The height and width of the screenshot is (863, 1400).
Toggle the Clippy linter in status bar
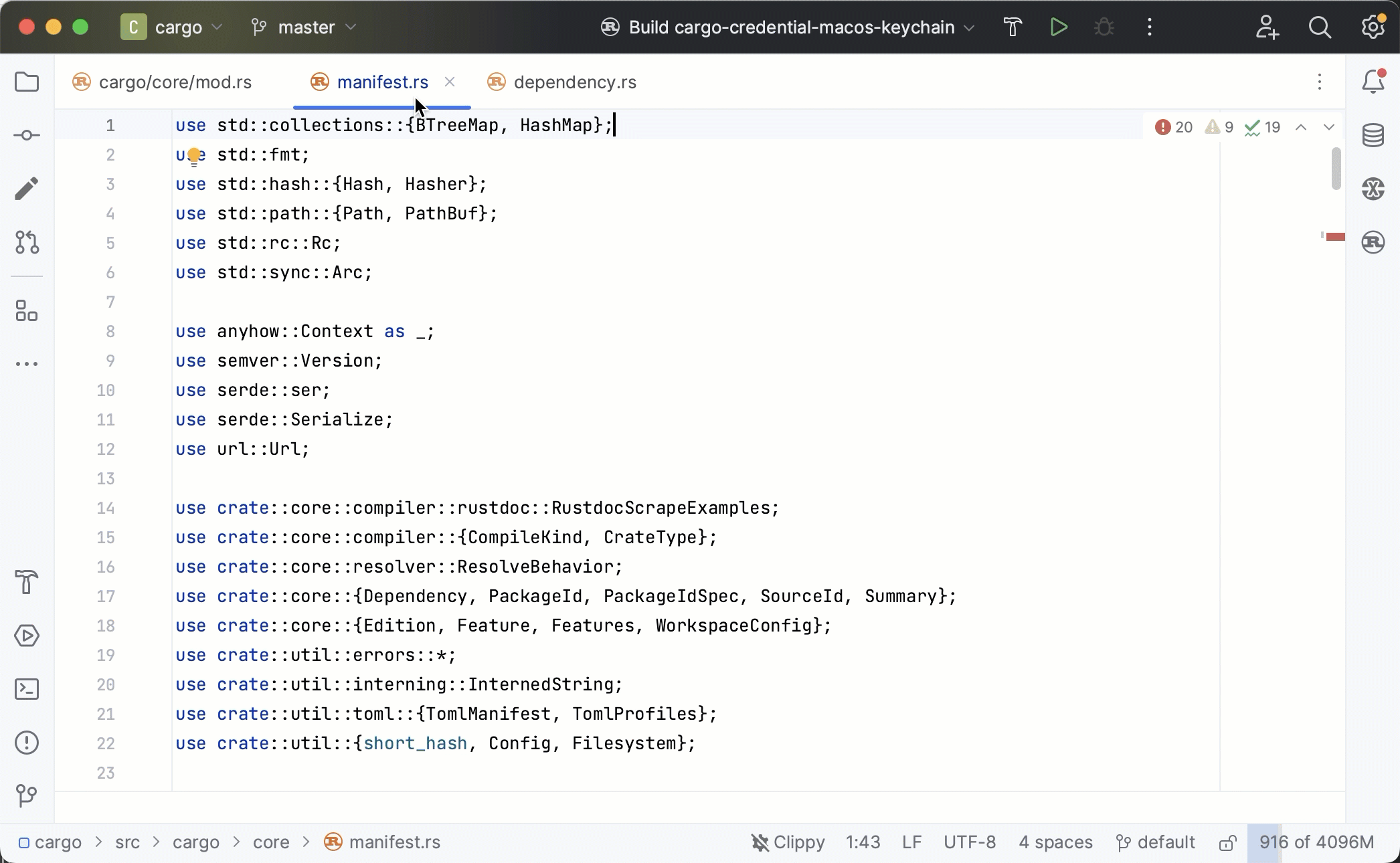(787, 842)
